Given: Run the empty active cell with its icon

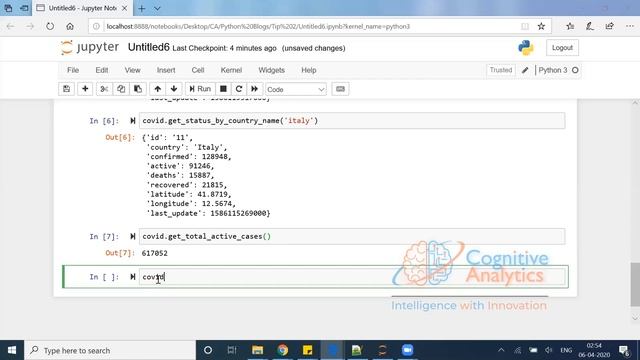Looking at the screenshot, I should coord(133,277).
